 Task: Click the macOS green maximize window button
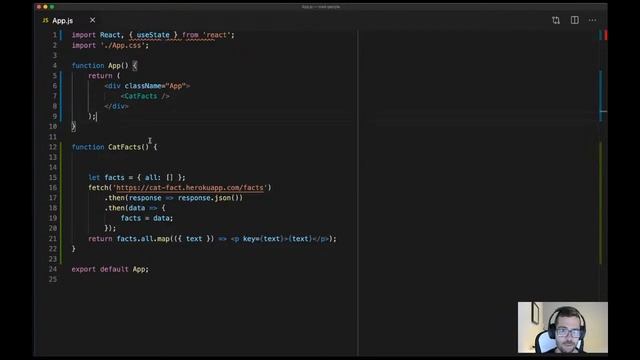coord(52,7)
